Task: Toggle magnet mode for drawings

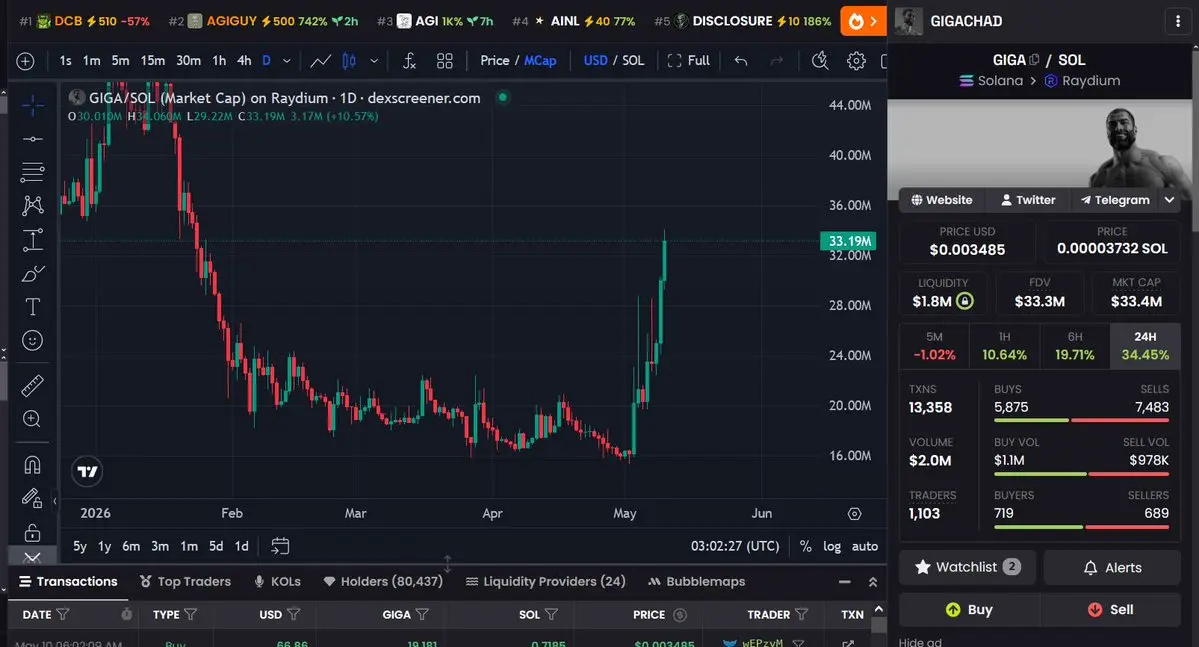Action: (x=32, y=464)
